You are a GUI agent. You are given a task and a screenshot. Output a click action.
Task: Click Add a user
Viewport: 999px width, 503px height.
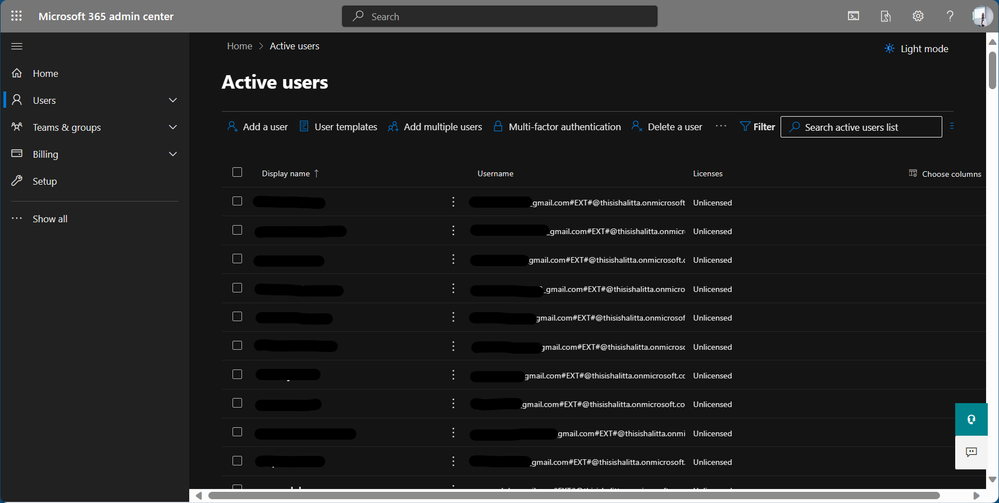257,127
